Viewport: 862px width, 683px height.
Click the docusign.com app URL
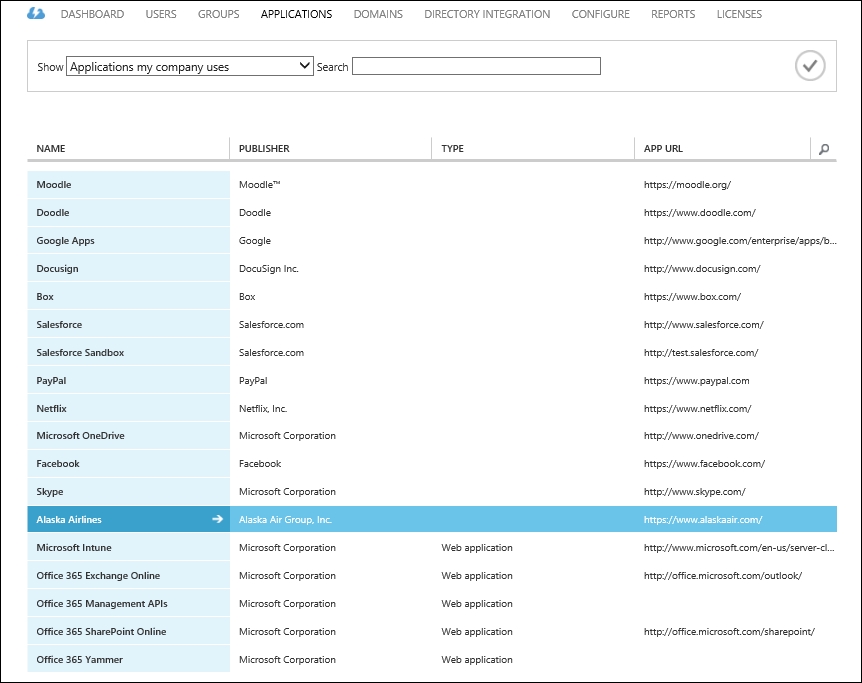(x=702, y=269)
